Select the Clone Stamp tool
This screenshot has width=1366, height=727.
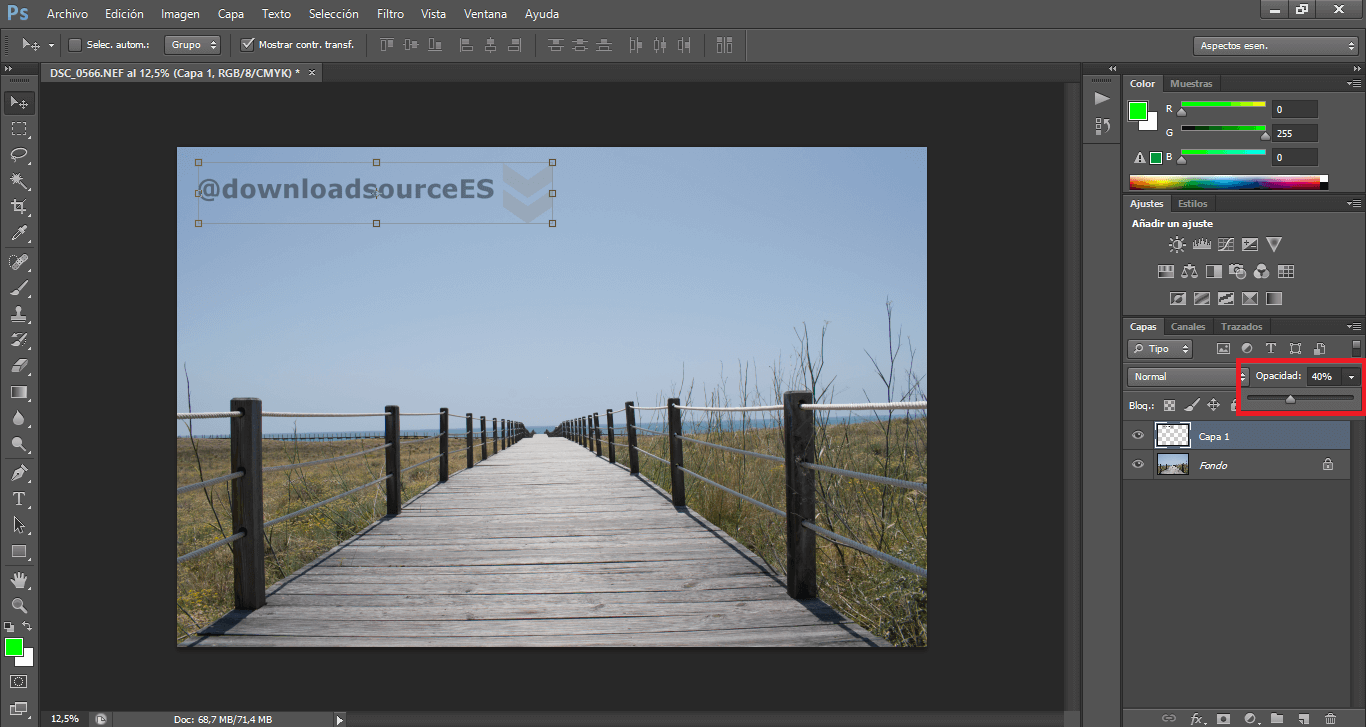pos(19,314)
